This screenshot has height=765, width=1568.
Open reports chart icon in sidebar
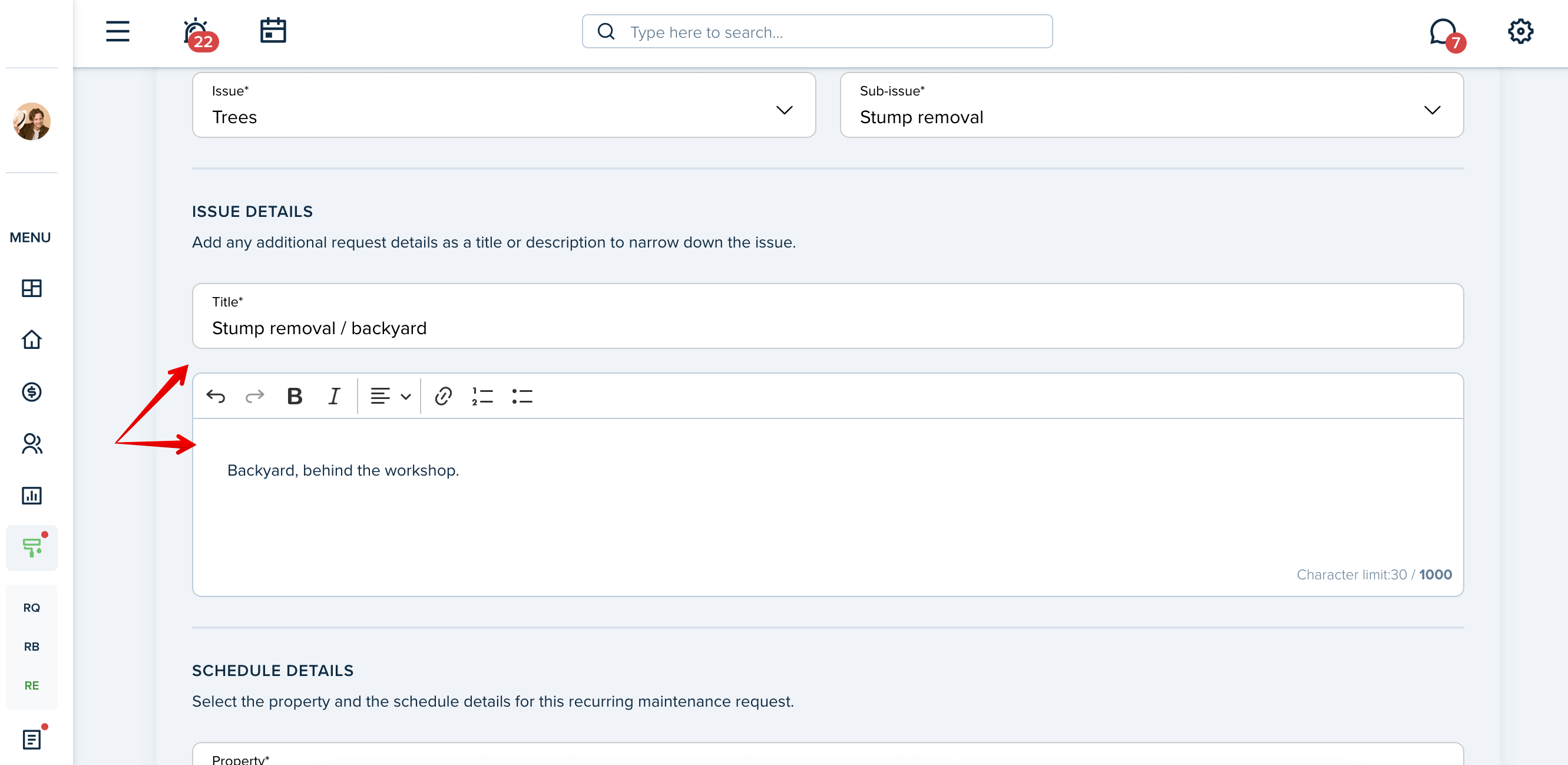pyautogui.click(x=32, y=496)
